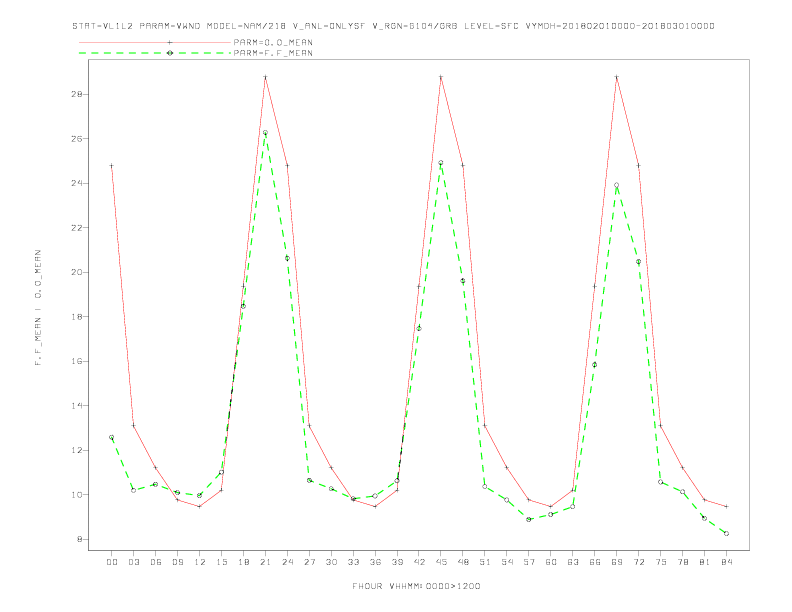Click x-axis forecast hour label 69
Viewport: 792px width, 612px height.
617,562
